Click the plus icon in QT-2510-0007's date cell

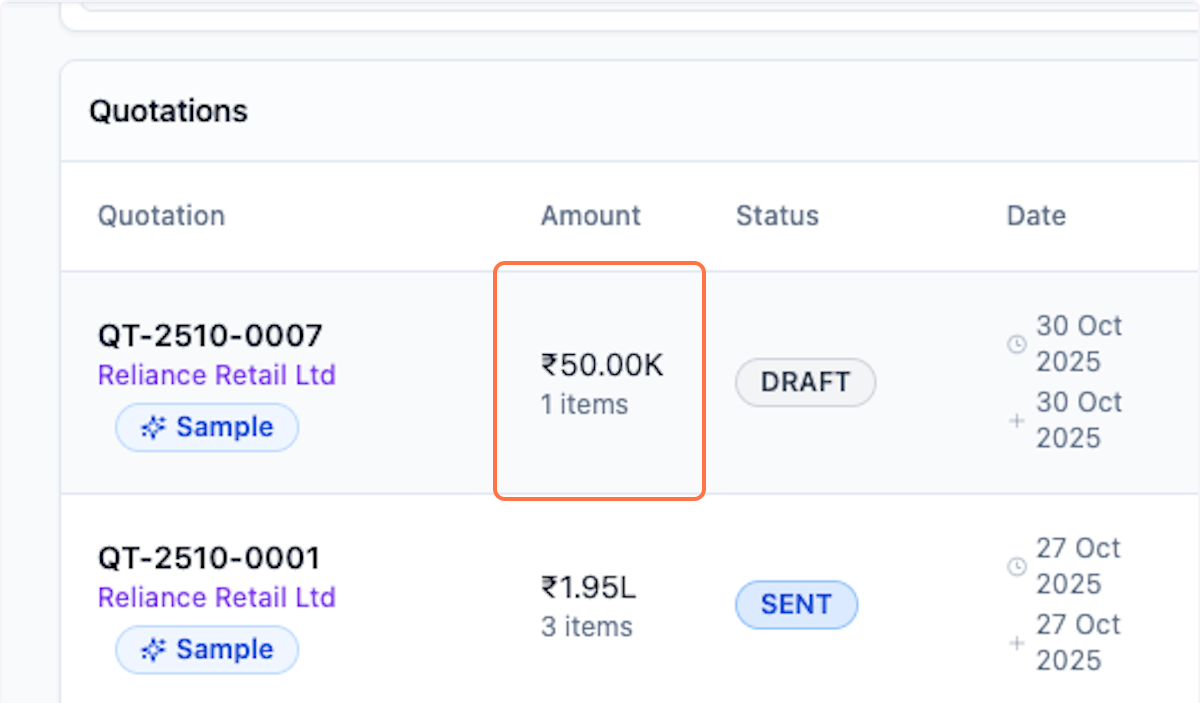[x=1016, y=420]
